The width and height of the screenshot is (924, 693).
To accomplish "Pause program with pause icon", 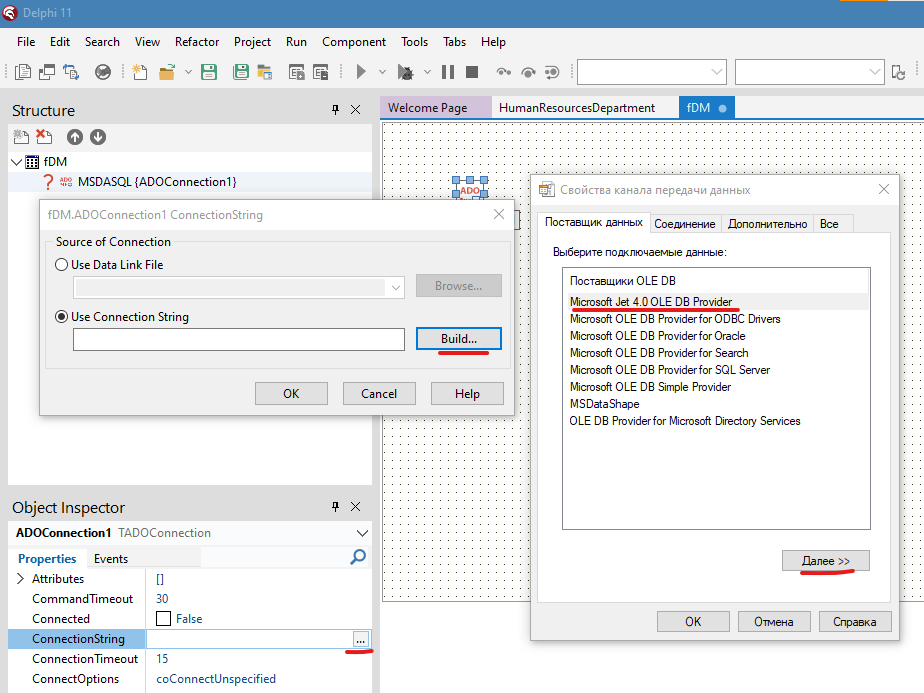I will (448, 72).
